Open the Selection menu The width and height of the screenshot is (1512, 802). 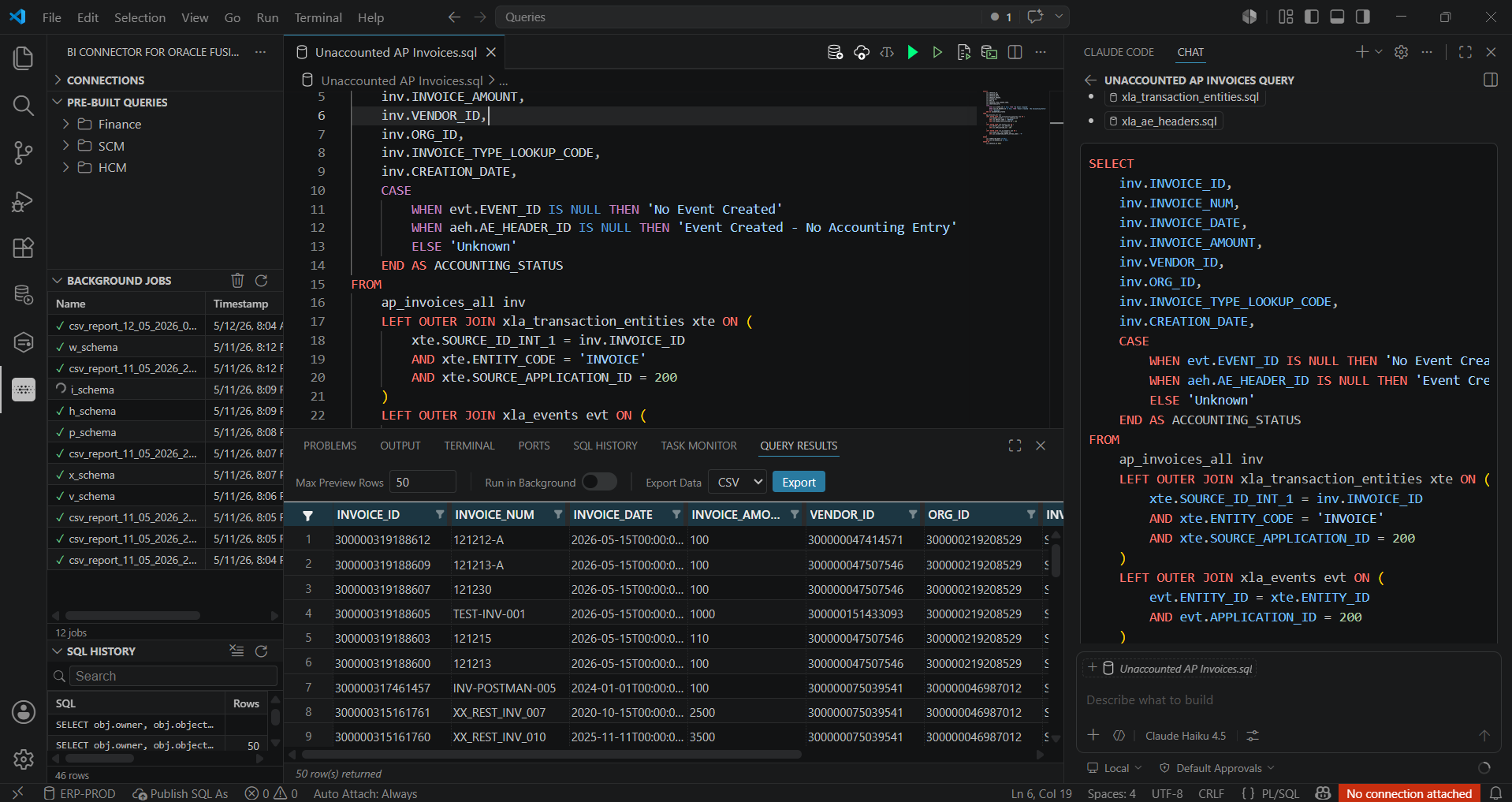click(x=140, y=17)
